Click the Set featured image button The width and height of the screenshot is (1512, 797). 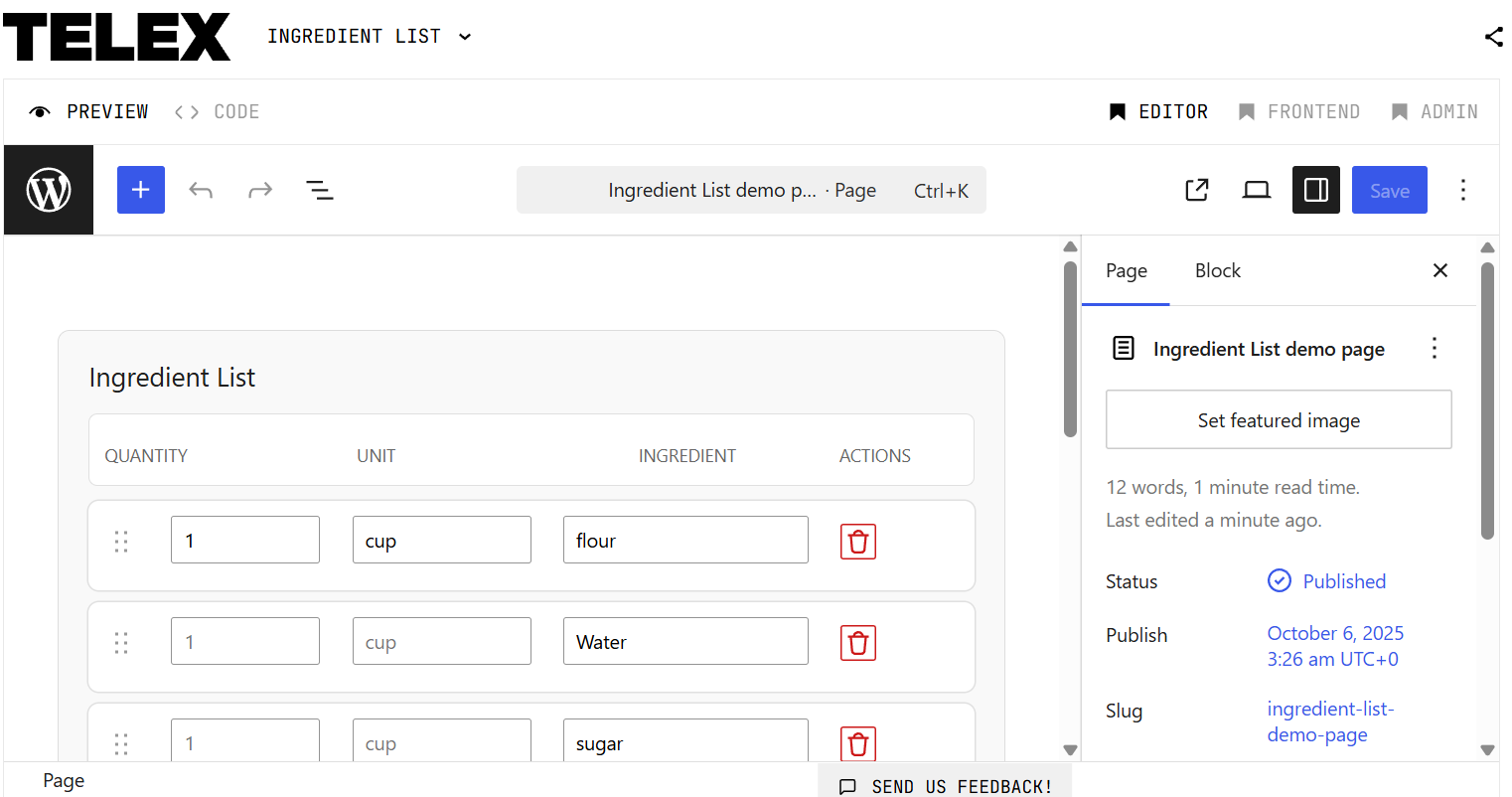(x=1279, y=420)
